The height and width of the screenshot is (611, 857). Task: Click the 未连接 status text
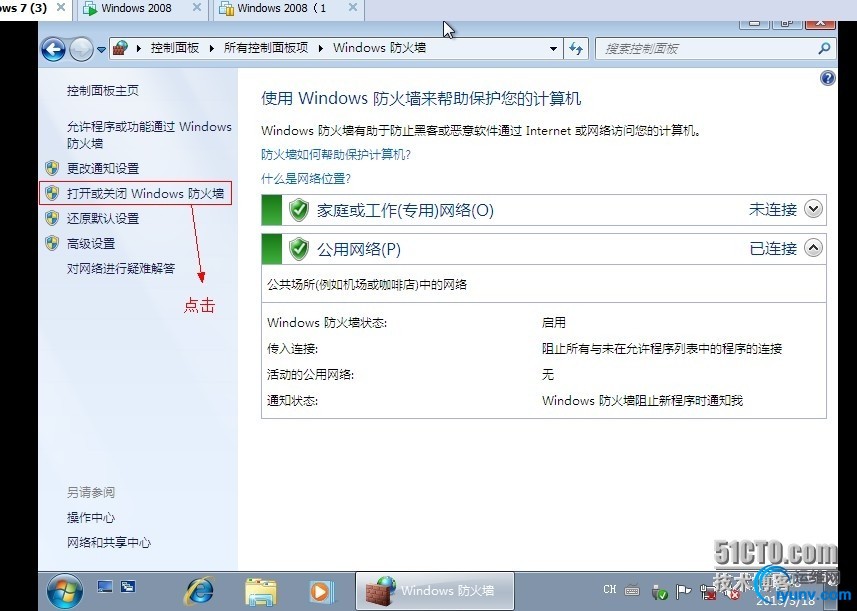point(773,209)
